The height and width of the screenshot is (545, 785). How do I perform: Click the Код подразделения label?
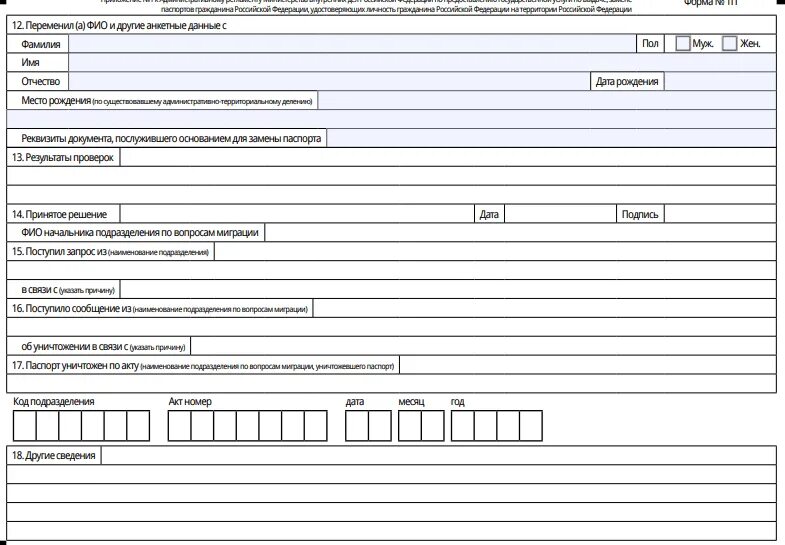pos(54,401)
